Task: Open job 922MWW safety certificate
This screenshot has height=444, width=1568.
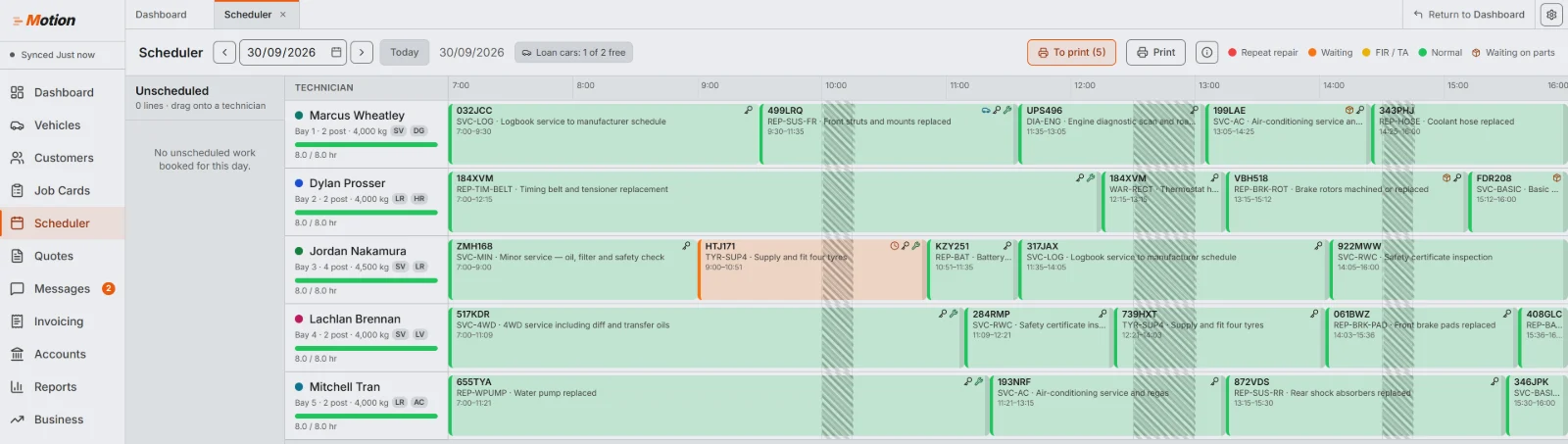Action: 1447,269
